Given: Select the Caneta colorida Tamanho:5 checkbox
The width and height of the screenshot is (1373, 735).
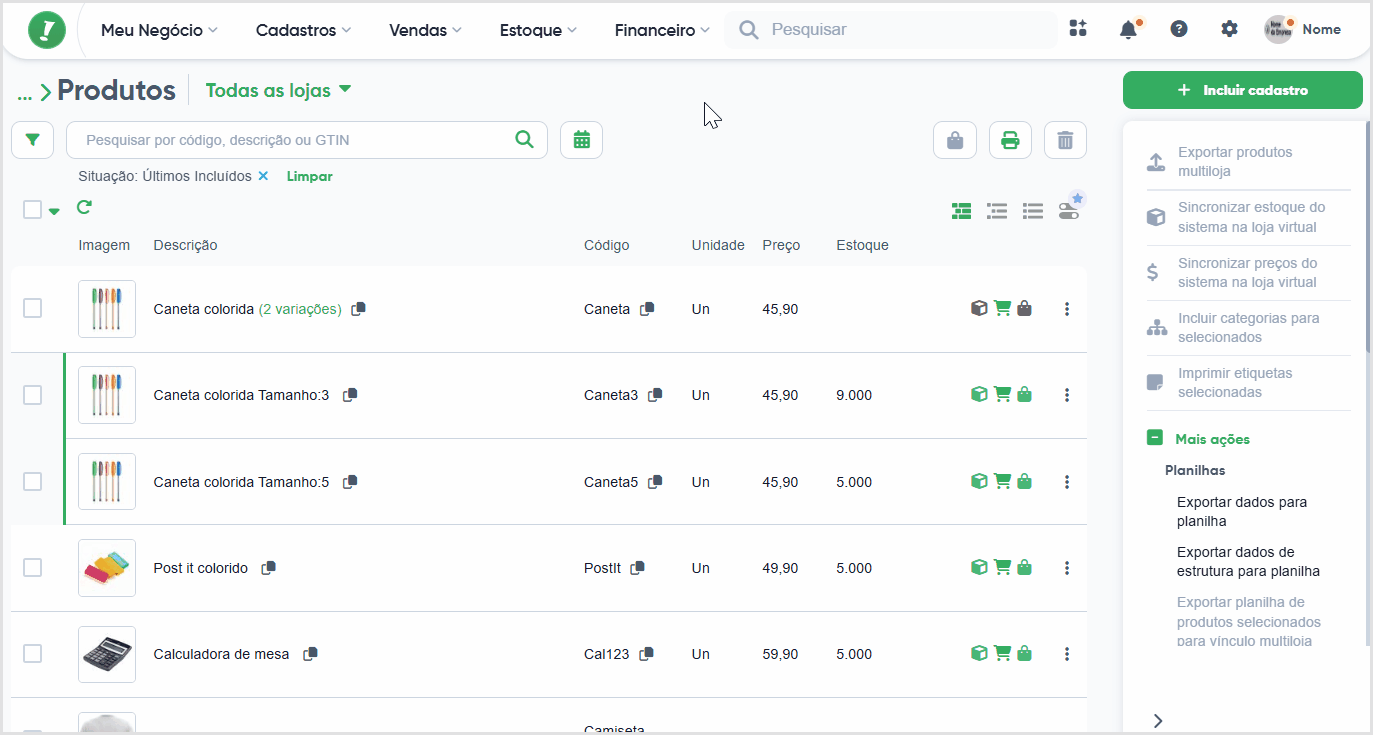Looking at the screenshot, I should [32, 481].
